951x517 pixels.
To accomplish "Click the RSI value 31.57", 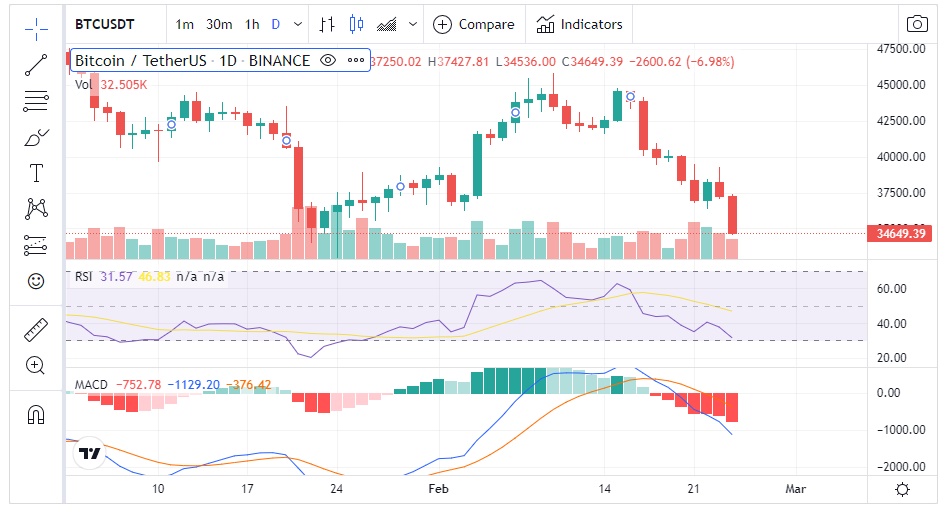I will pyautogui.click(x=116, y=277).
